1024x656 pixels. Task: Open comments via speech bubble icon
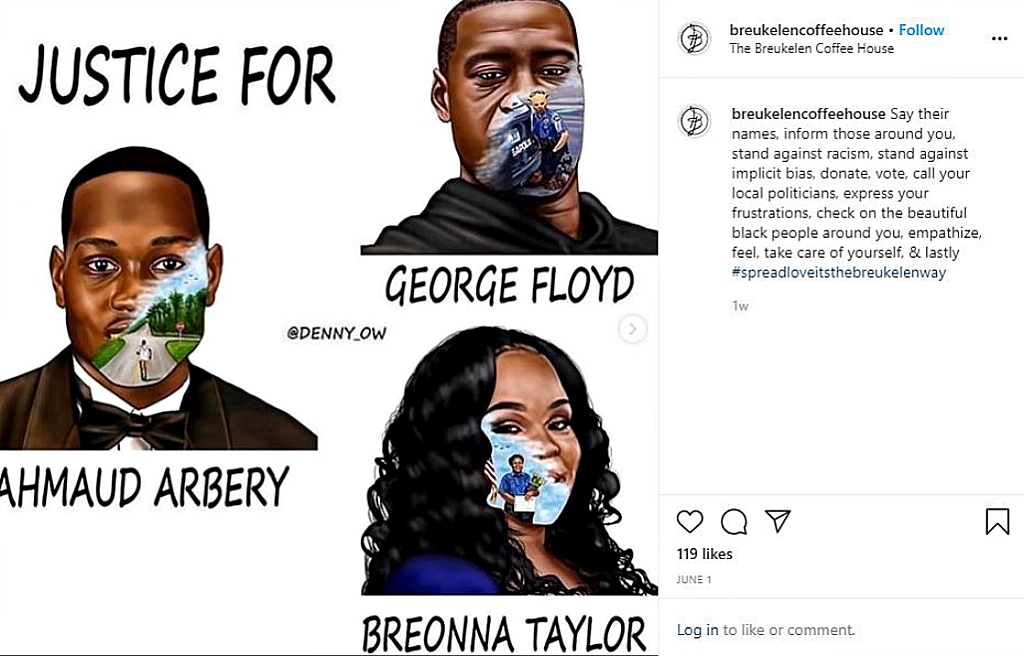coord(734,521)
